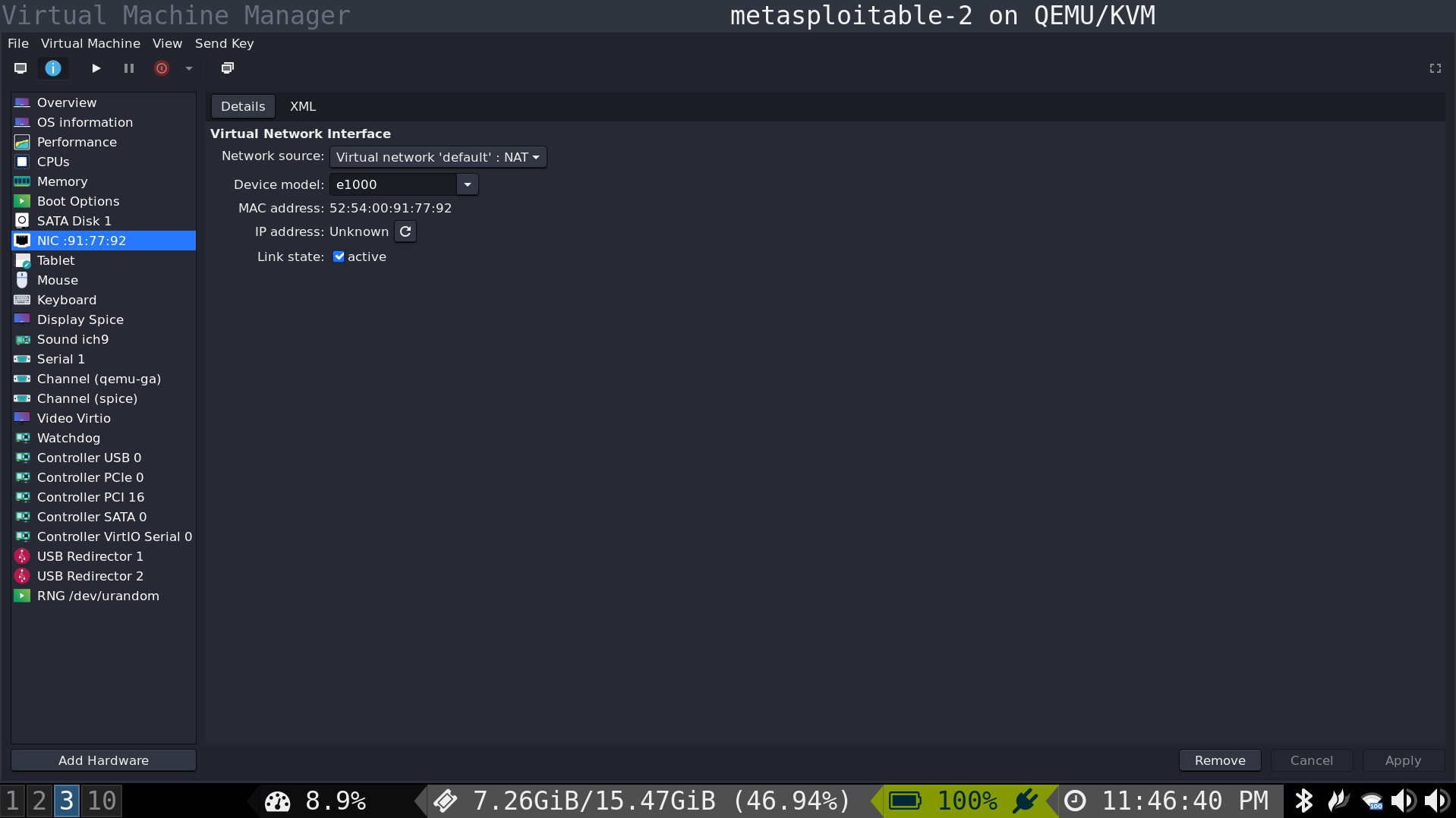The height and width of the screenshot is (818, 1456).
Task: Show the graphical console view
Action: [20, 68]
